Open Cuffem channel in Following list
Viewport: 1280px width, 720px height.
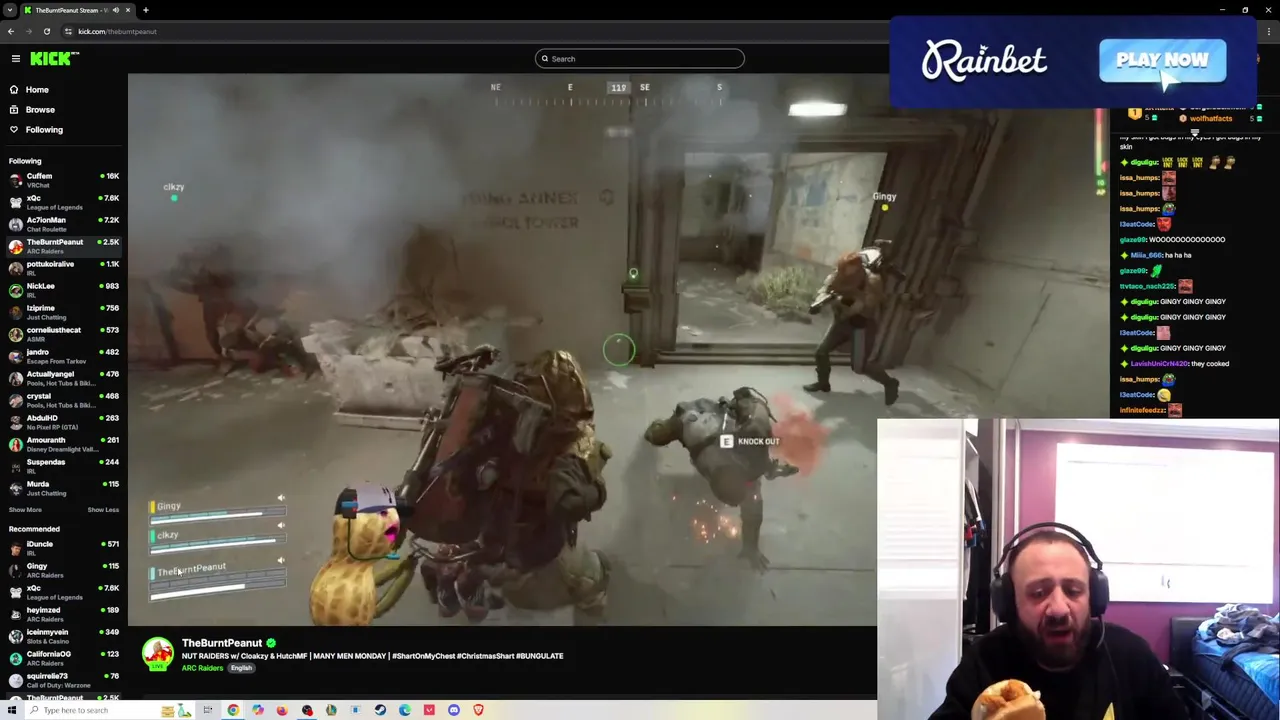[x=64, y=180]
